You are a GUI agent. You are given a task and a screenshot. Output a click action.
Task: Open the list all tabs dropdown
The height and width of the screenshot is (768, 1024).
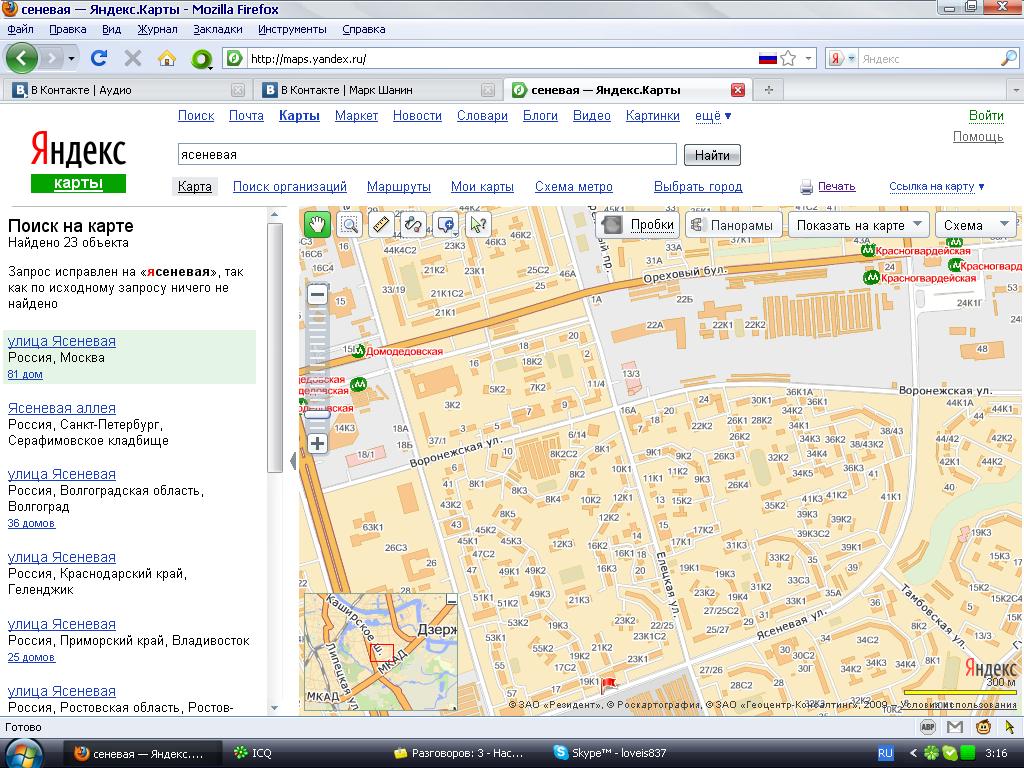tap(1016, 90)
